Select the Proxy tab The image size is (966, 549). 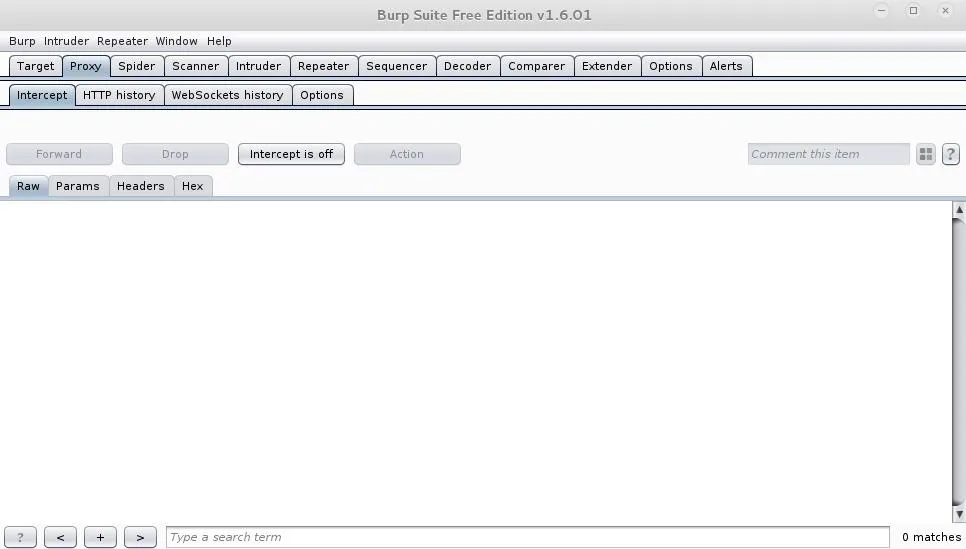tap(86, 66)
